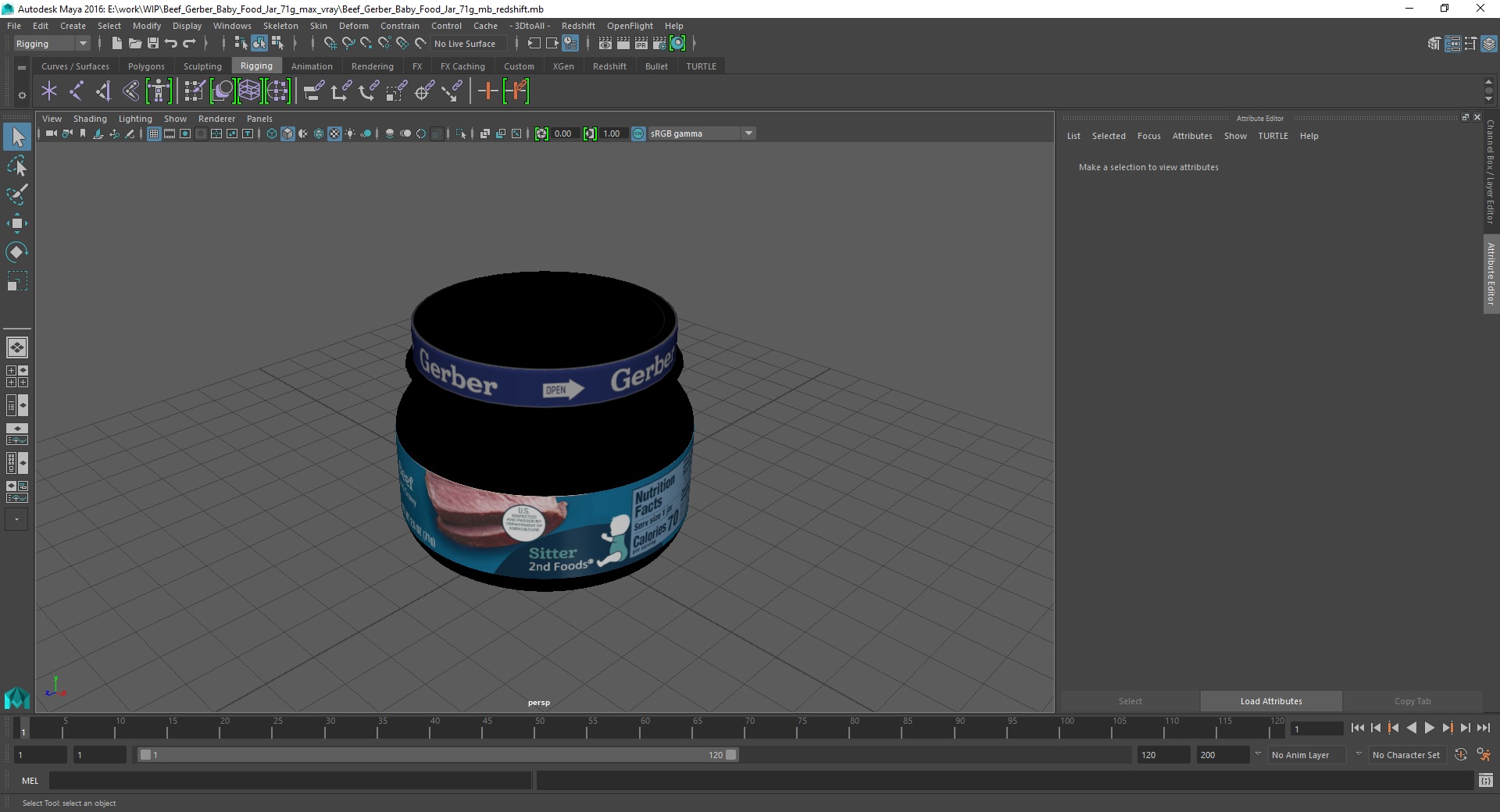Save the scene with floppy icon
Viewport: 1500px width, 812px height.
pos(153,44)
